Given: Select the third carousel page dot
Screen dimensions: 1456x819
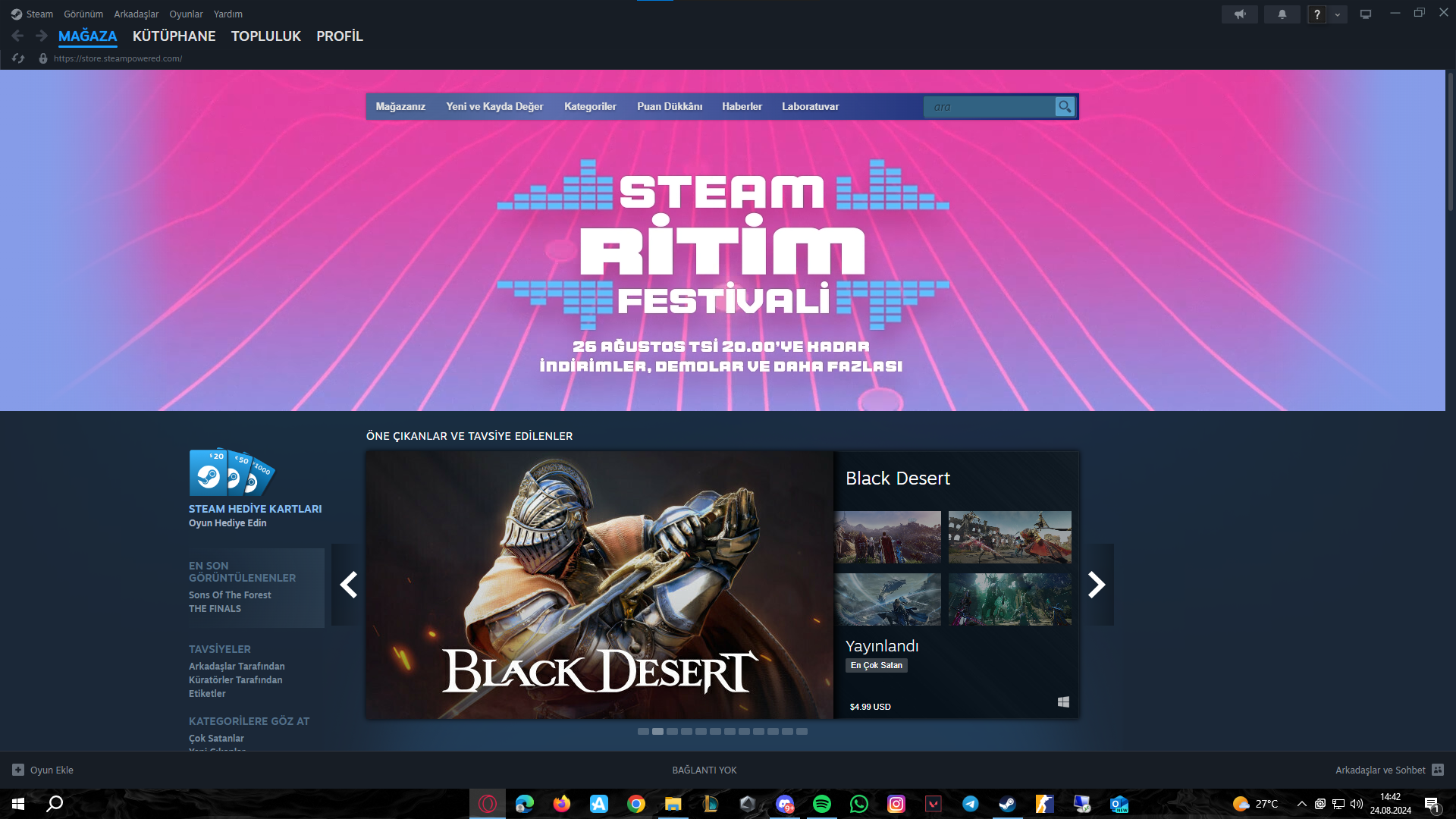Looking at the screenshot, I should 672,732.
